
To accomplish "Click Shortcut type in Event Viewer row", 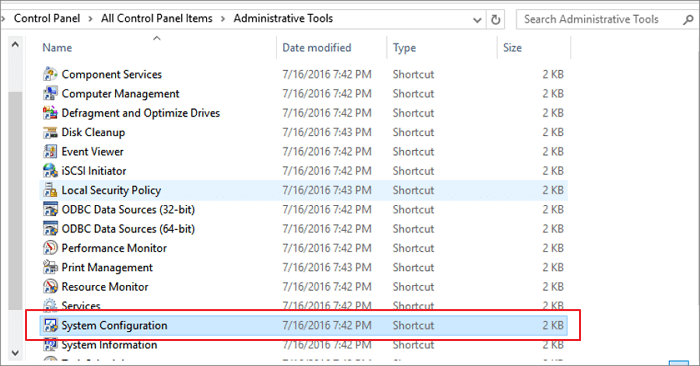I will click(413, 151).
